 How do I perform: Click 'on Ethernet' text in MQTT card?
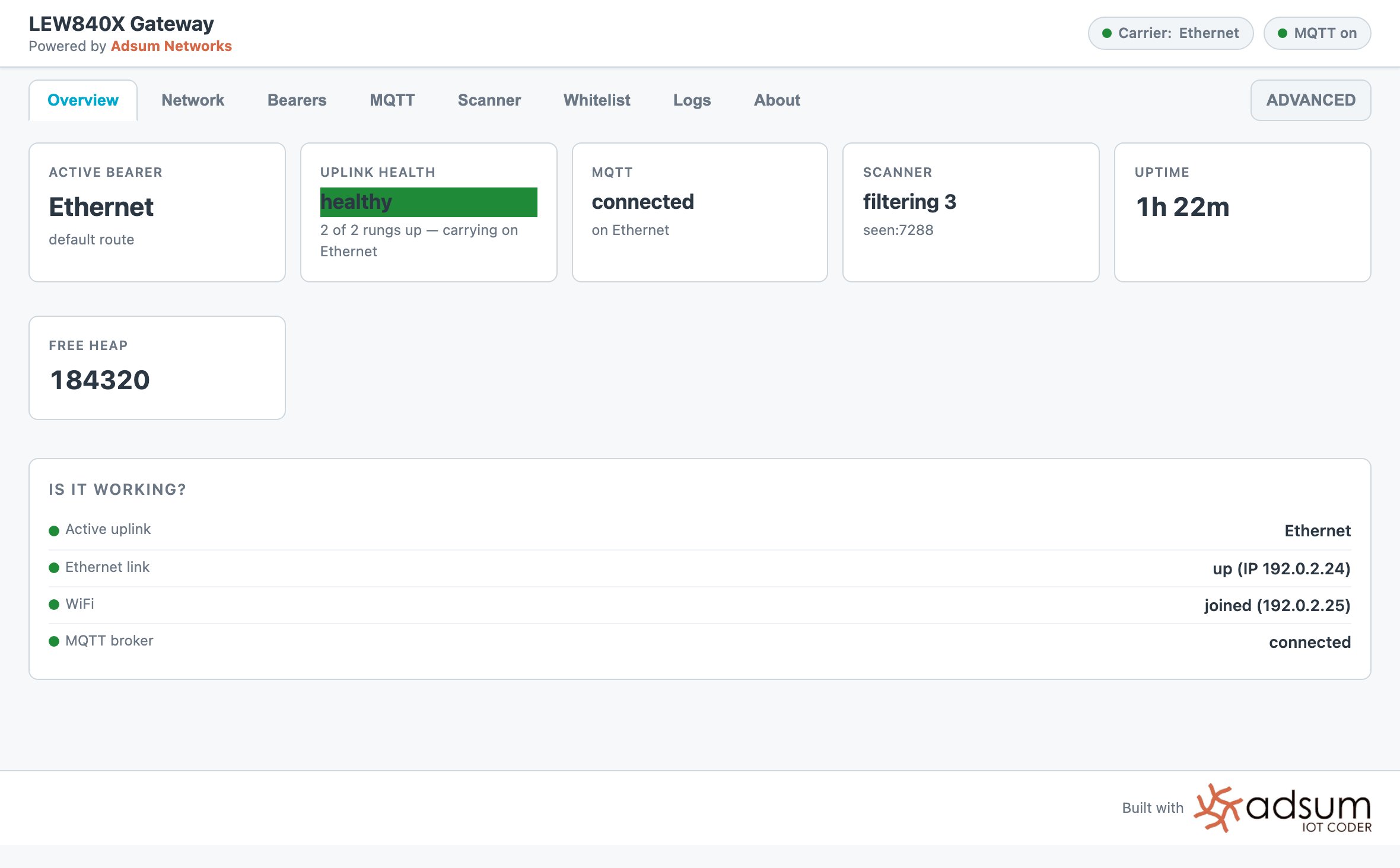point(631,230)
